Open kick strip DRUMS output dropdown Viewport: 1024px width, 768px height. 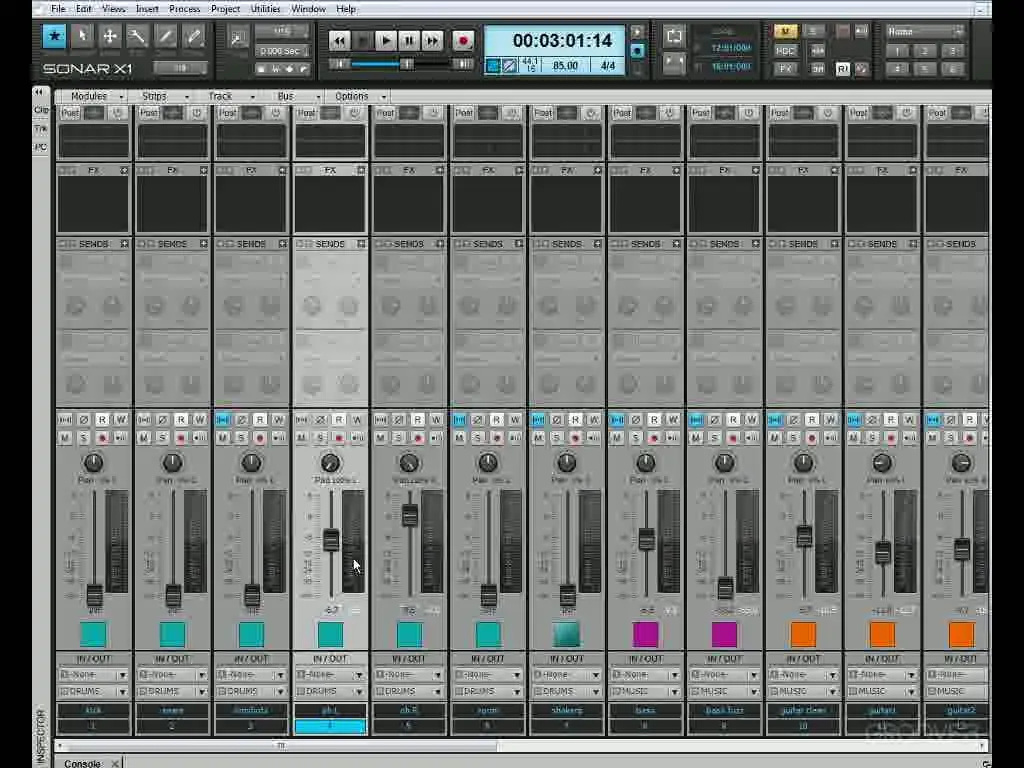tap(93, 691)
